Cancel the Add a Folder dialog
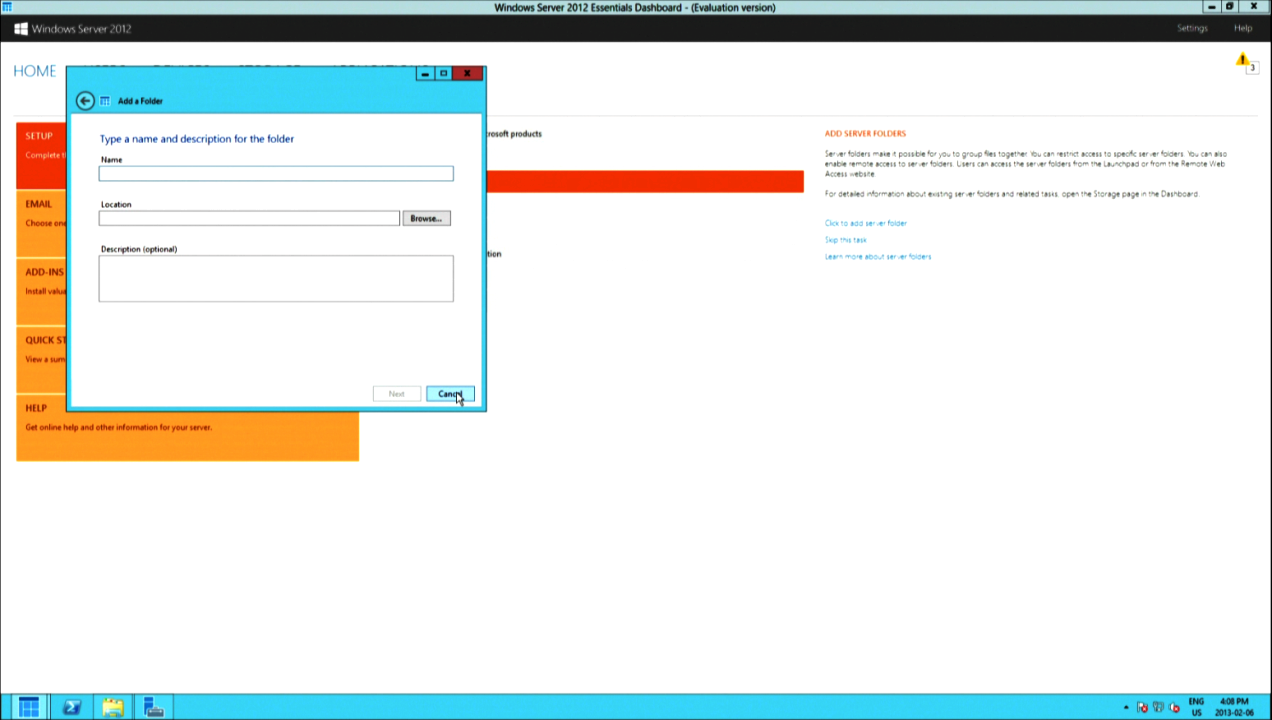Image resolution: width=1272 pixels, height=720 pixels. tap(449, 394)
